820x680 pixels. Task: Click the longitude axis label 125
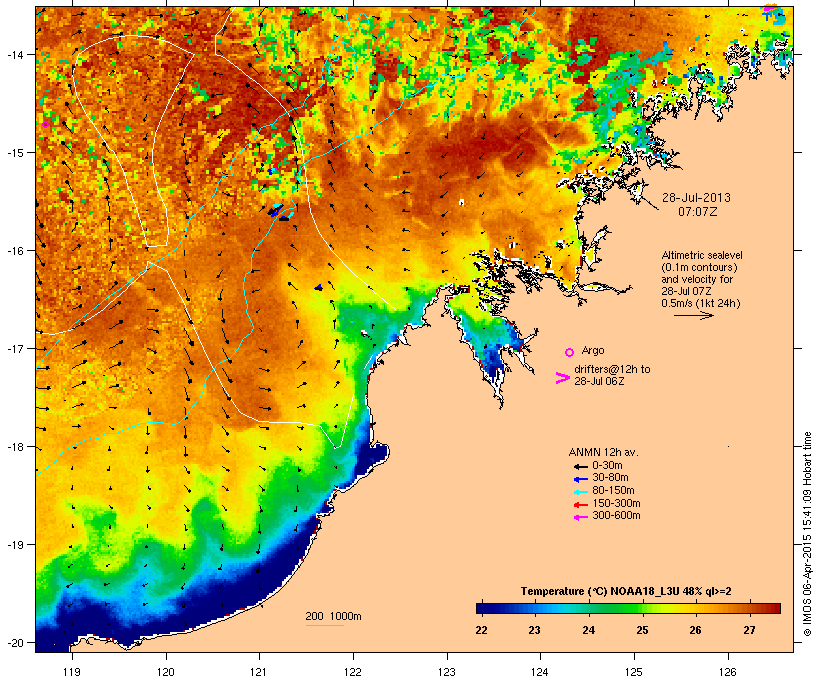point(634,672)
